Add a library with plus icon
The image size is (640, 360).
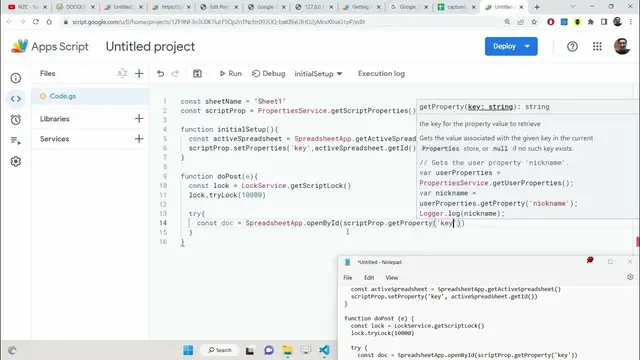tap(139, 119)
